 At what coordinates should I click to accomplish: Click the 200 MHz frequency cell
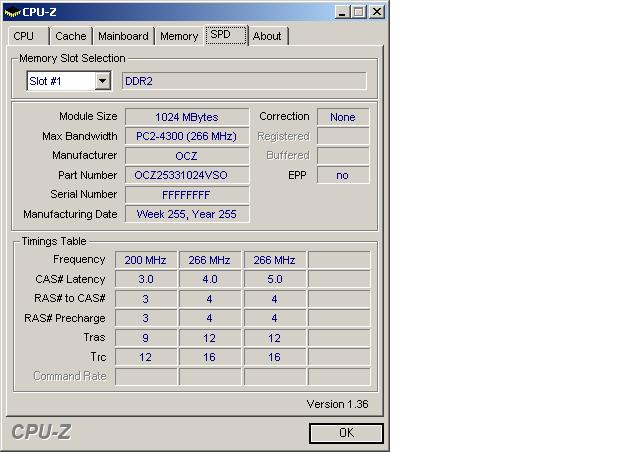click(x=146, y=260)
